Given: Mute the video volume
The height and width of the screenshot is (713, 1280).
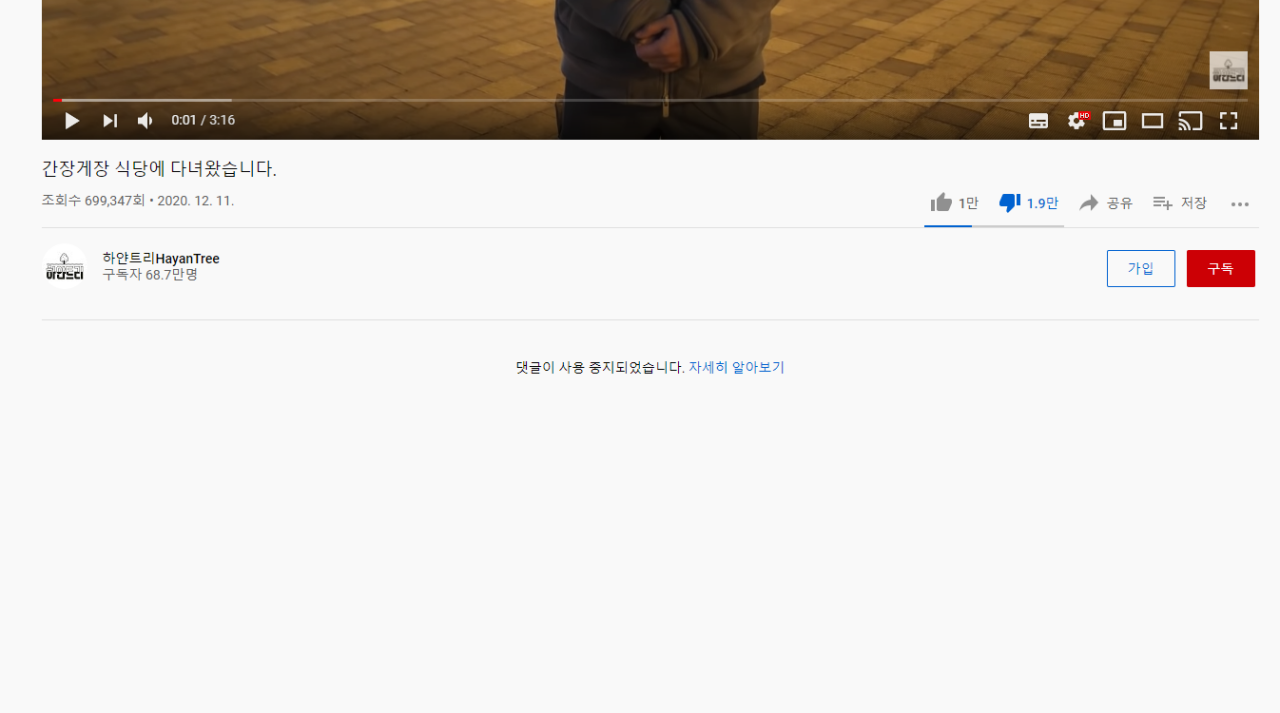Looking at the screenshot, I should tap(146, 121).
